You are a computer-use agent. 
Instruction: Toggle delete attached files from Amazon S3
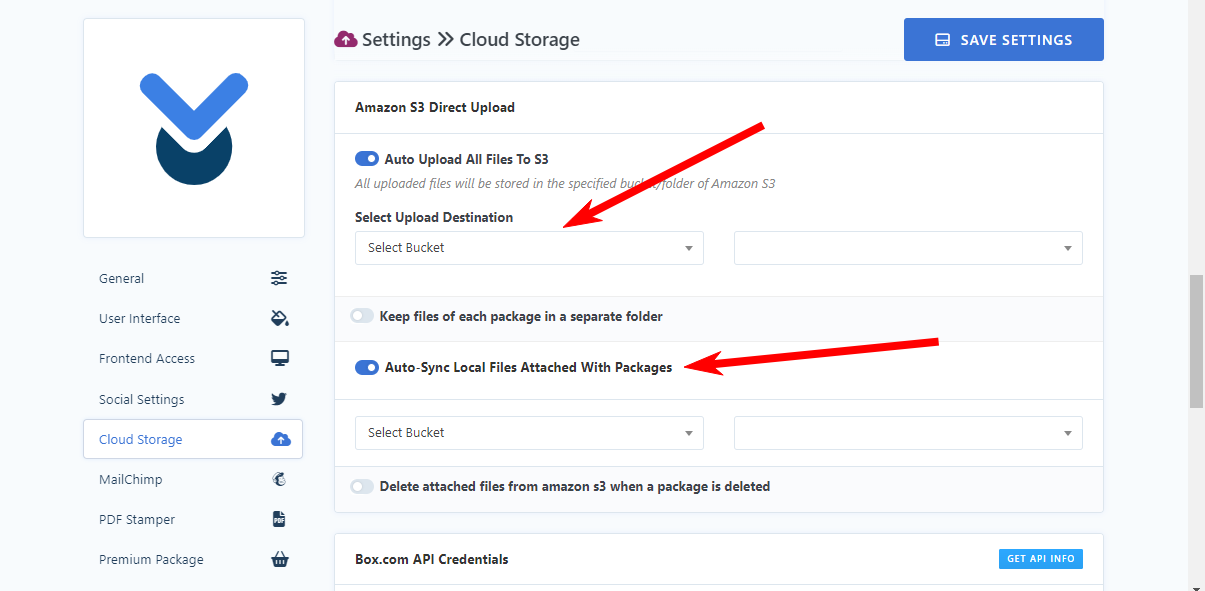pyautogui.click(x=362, y=487)
